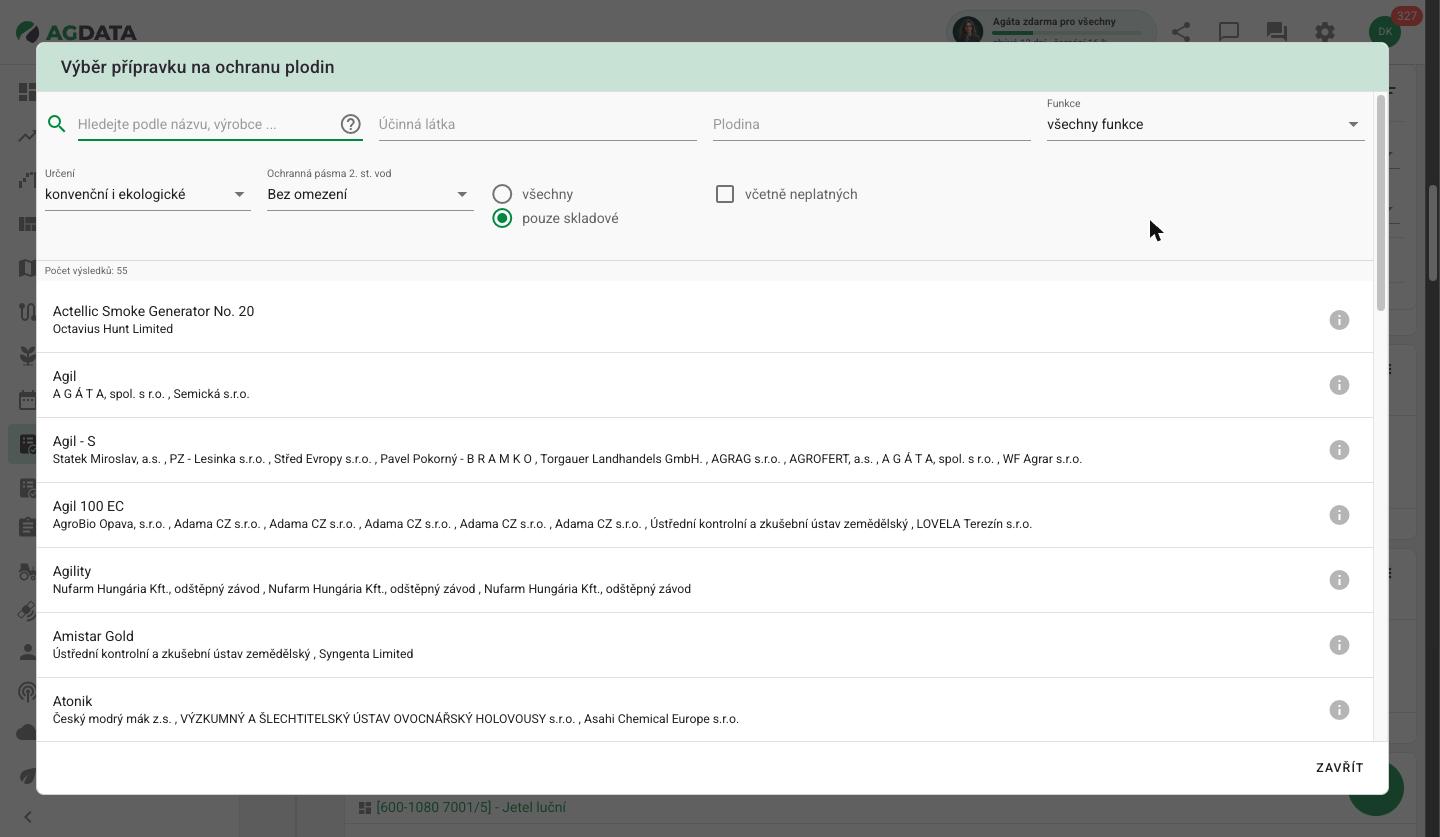Screen dimensions: 1440x837
Task: Open the double chat bubbles icon
Action: [x=1277, y=32]
